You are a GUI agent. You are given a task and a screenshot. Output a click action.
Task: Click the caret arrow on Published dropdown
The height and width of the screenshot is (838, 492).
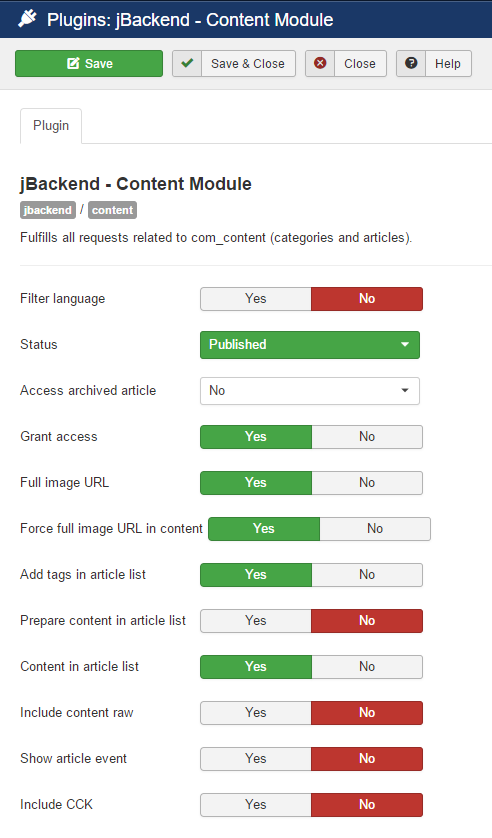405,345
